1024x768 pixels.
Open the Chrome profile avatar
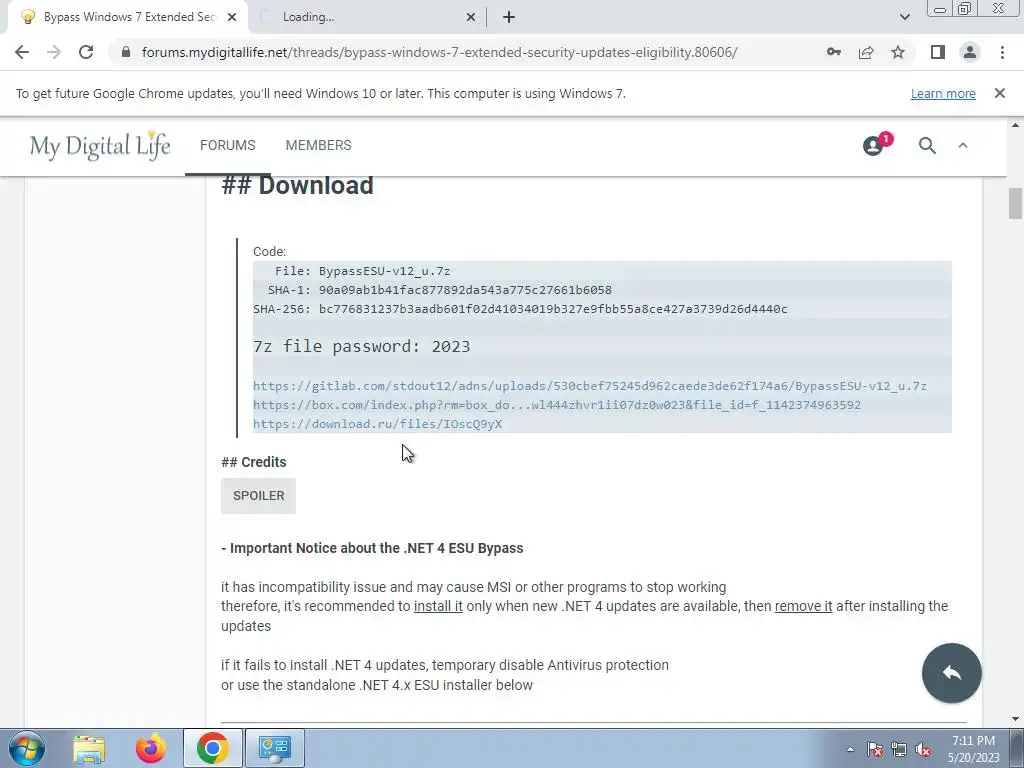click(970, 52)
